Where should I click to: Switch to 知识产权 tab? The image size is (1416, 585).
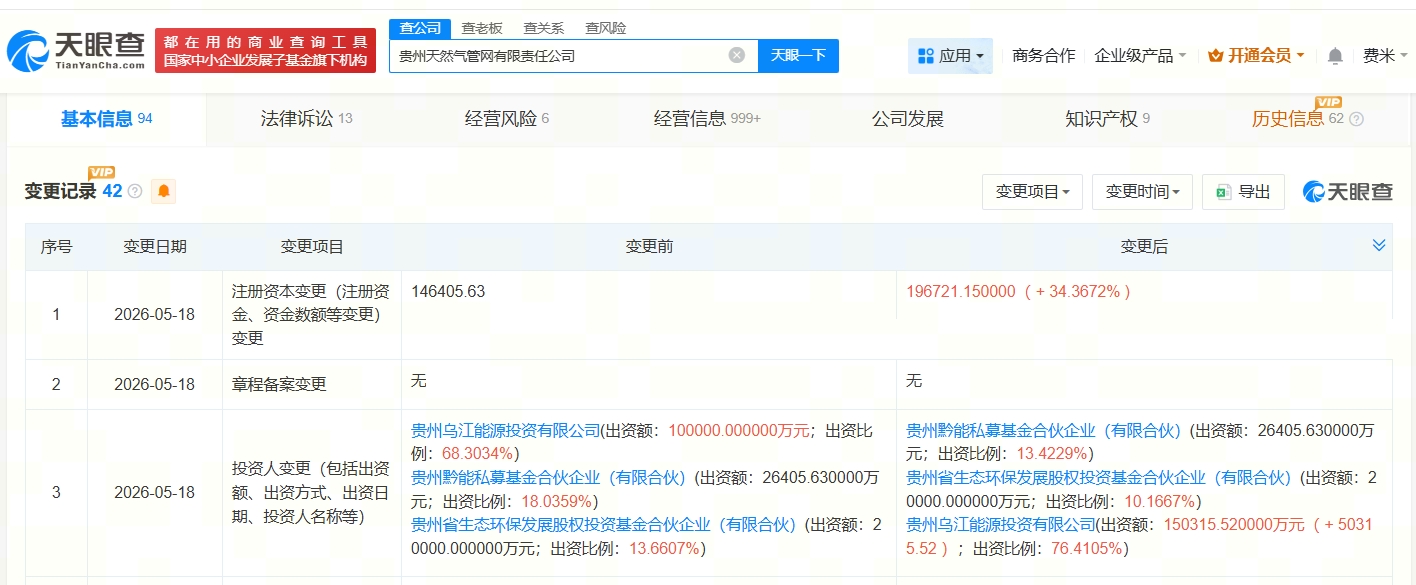pyautogui.click(x=1108, y=119)
